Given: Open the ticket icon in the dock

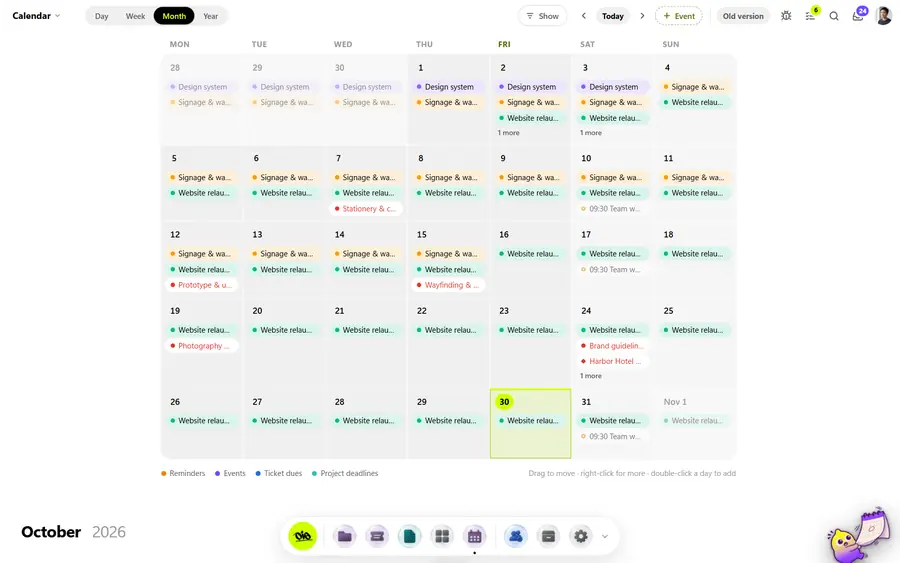Looking at the screenshot, I should (377, 536).
